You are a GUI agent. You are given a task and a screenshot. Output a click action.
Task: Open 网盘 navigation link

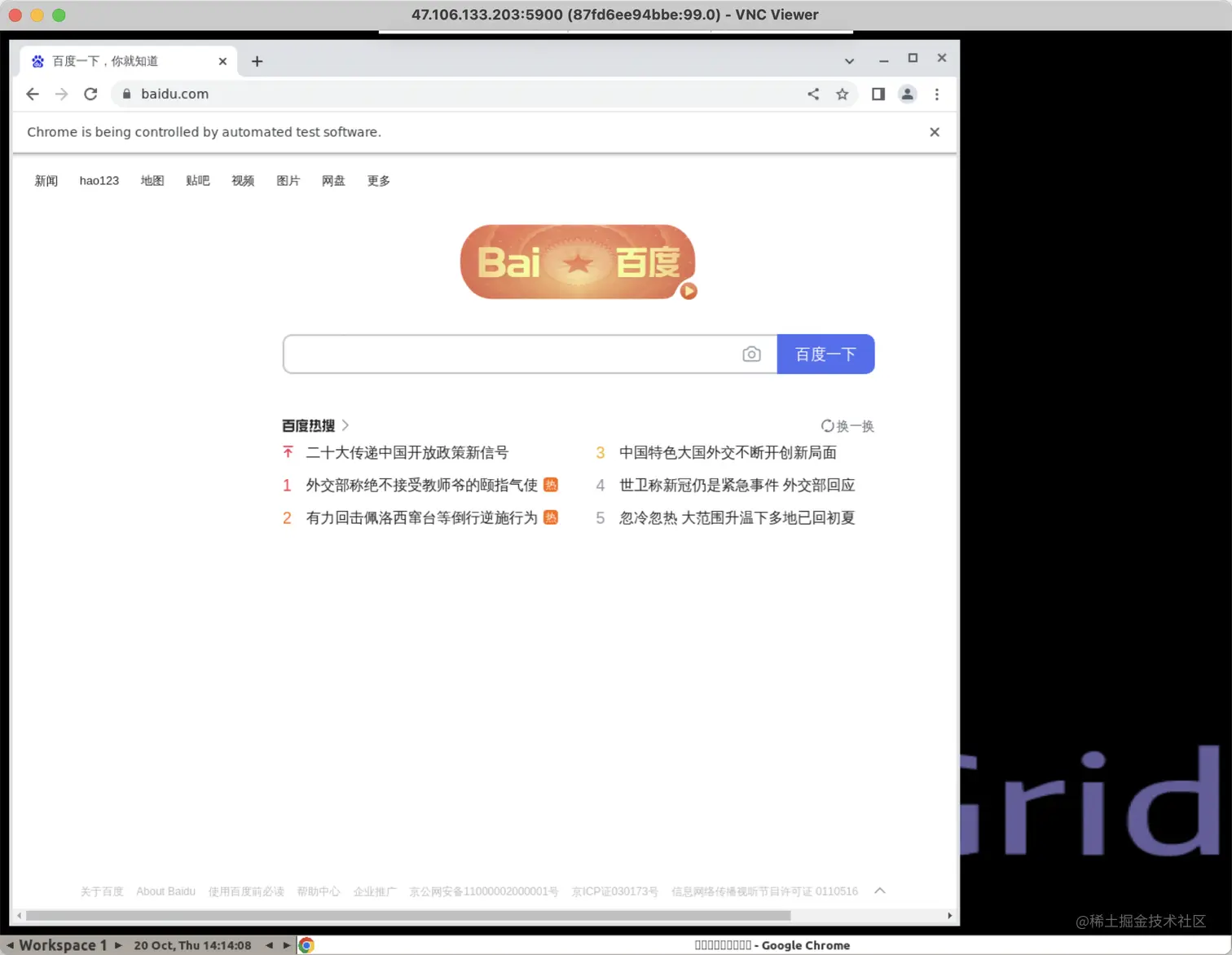(333, 181)
